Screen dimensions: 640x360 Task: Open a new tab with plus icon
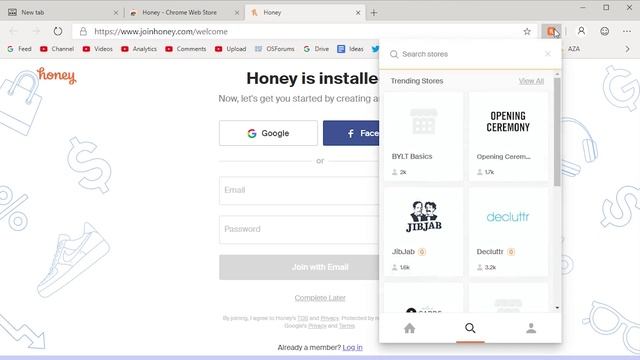click(x=374, y=13)
